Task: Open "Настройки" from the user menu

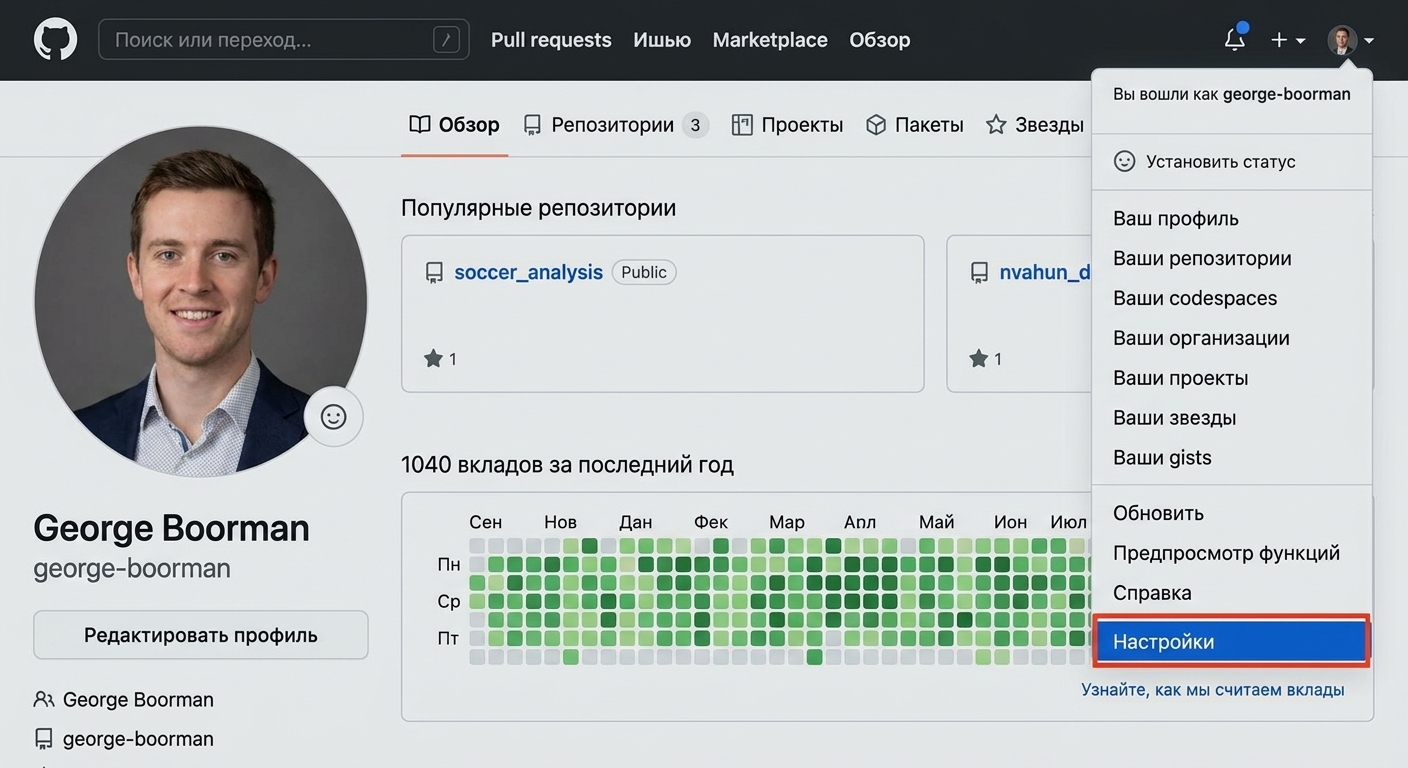Action: pos(1232,641)
